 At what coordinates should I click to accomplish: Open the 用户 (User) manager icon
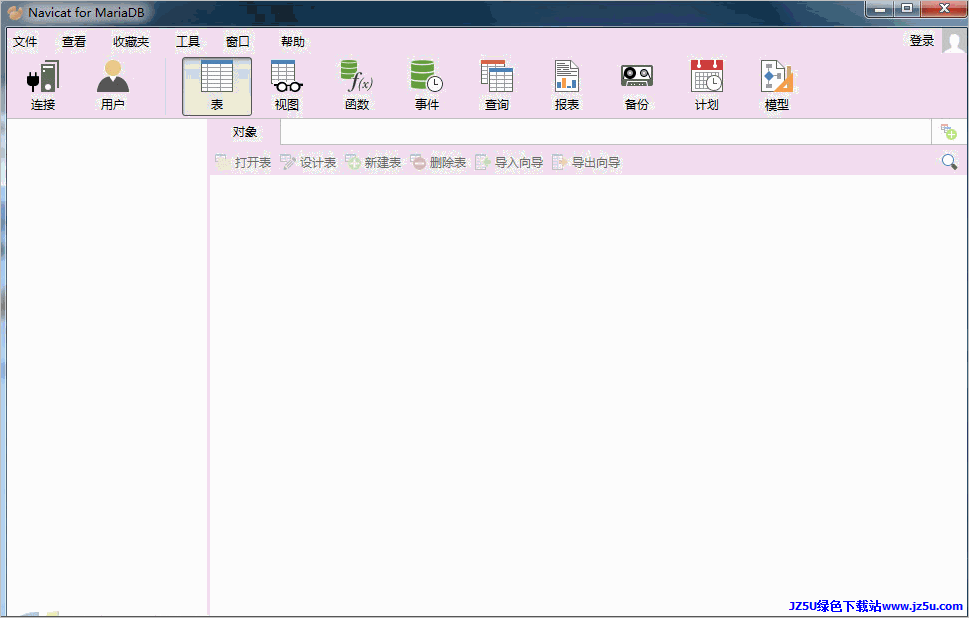(x=112, y=86)
